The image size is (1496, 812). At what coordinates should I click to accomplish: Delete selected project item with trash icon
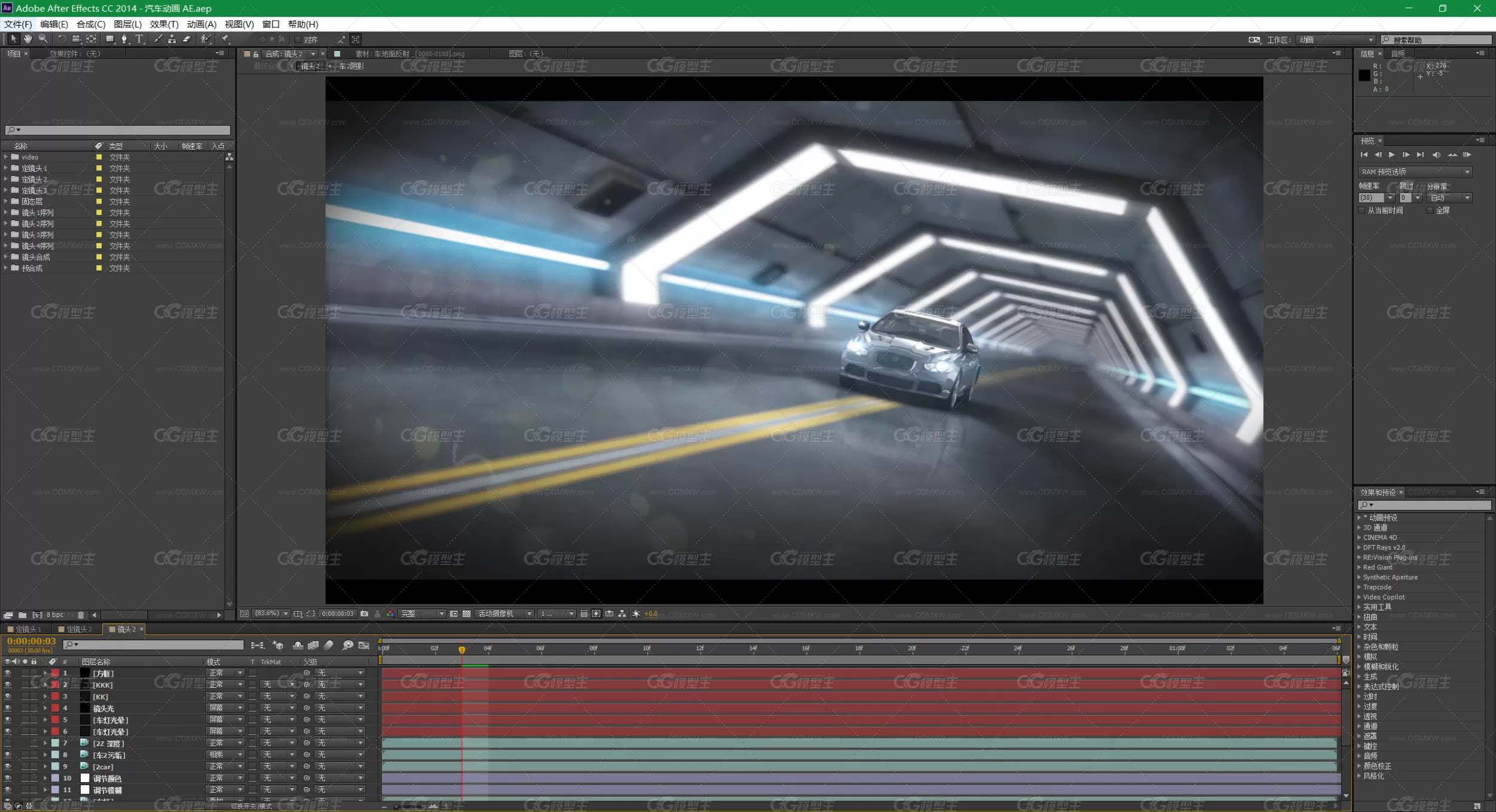[81, 615]
